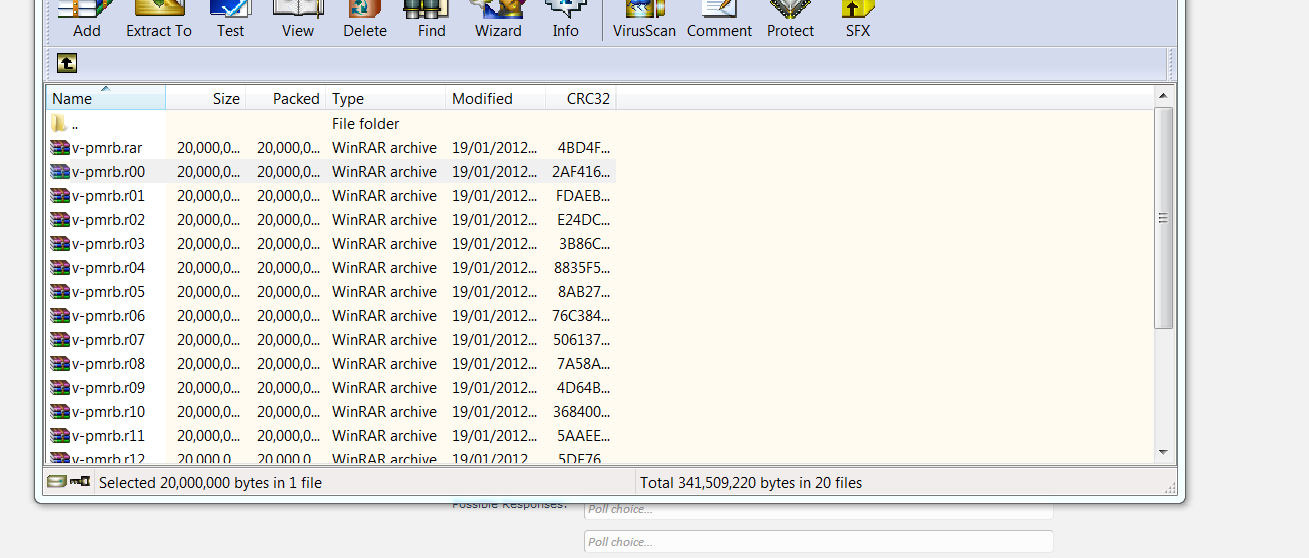Select the parent folder '..' row

point(331,124)
